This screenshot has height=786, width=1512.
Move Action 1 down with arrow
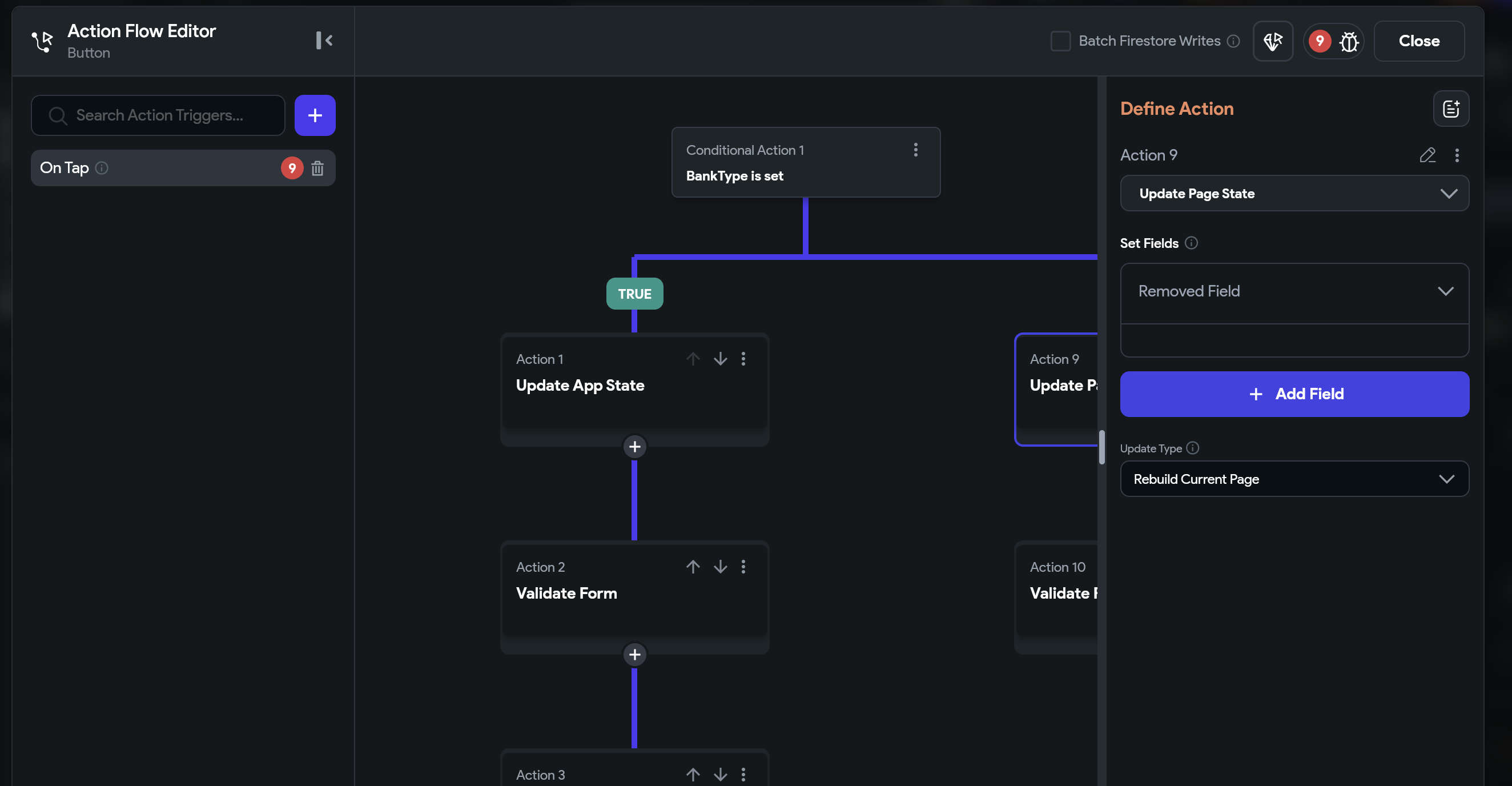coord(720,359)
